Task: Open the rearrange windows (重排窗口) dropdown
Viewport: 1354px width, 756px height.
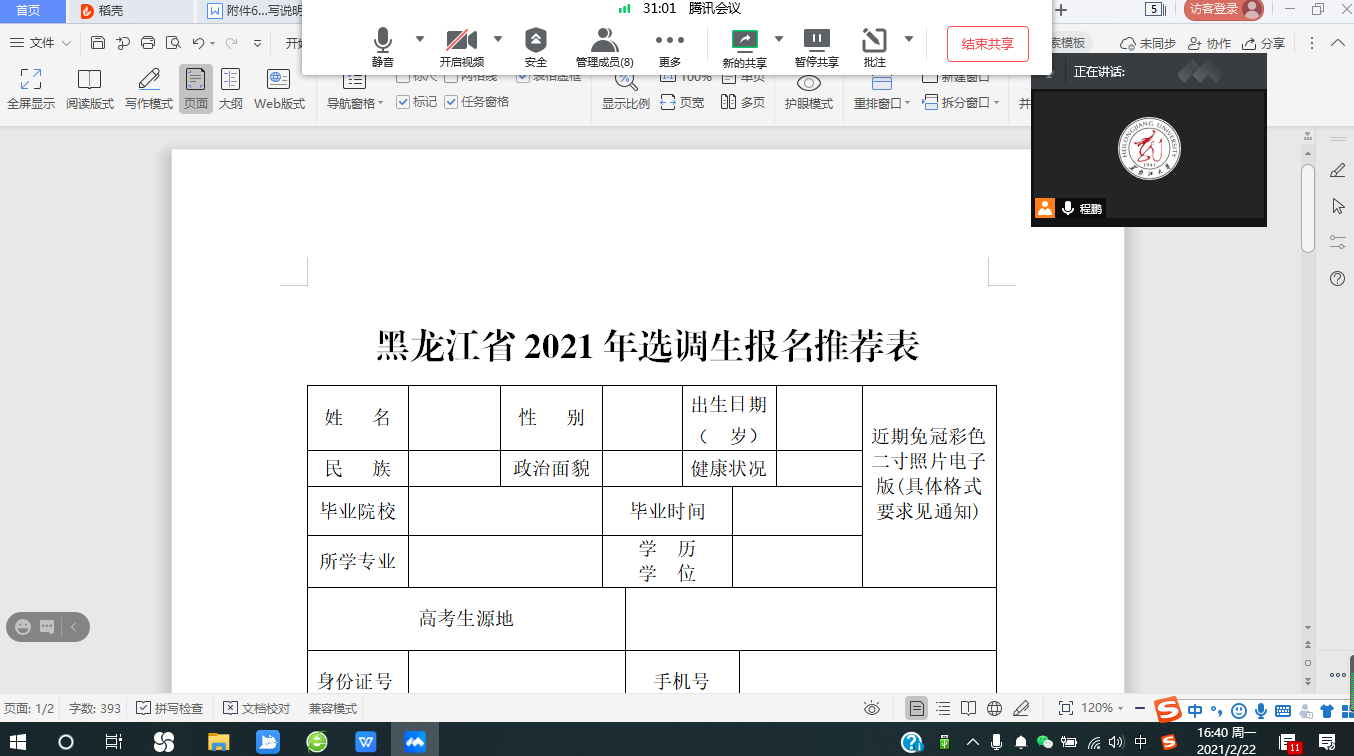Action: point(882,103)
